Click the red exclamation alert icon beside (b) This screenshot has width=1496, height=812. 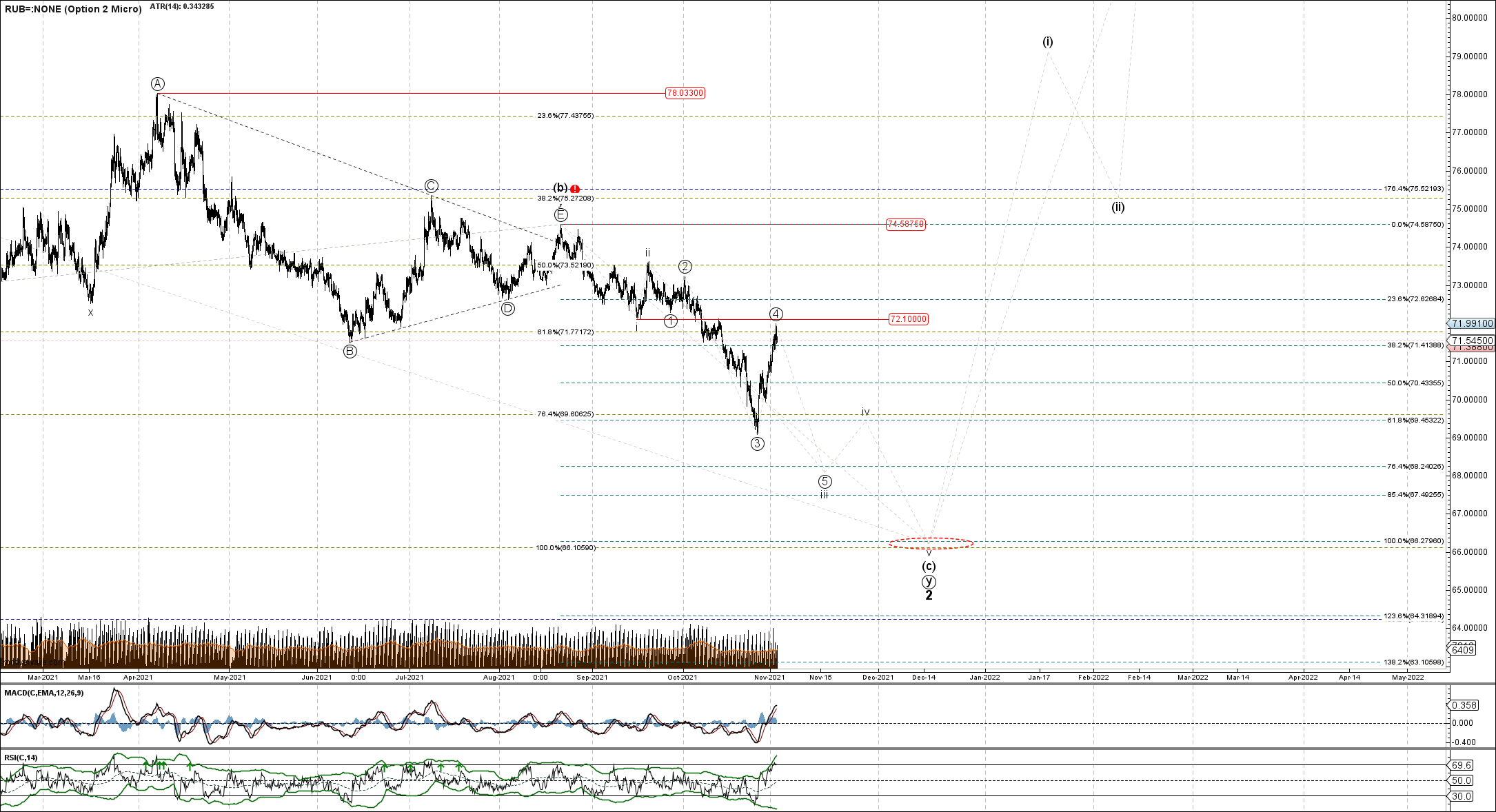575,189
